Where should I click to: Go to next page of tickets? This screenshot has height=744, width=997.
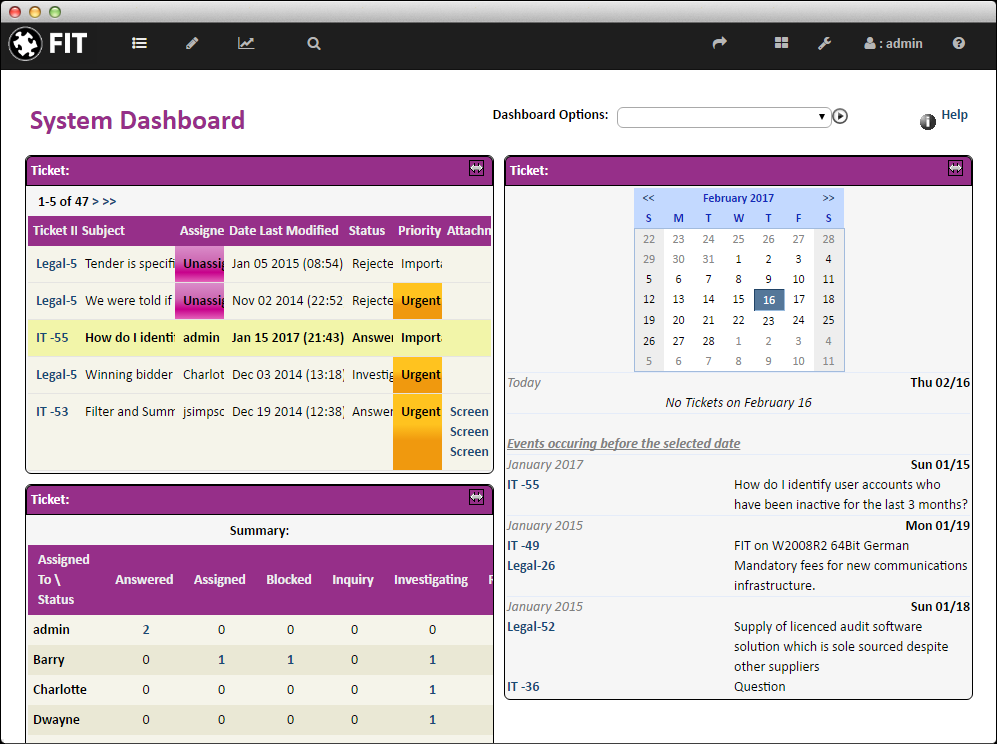click(95, 202)
